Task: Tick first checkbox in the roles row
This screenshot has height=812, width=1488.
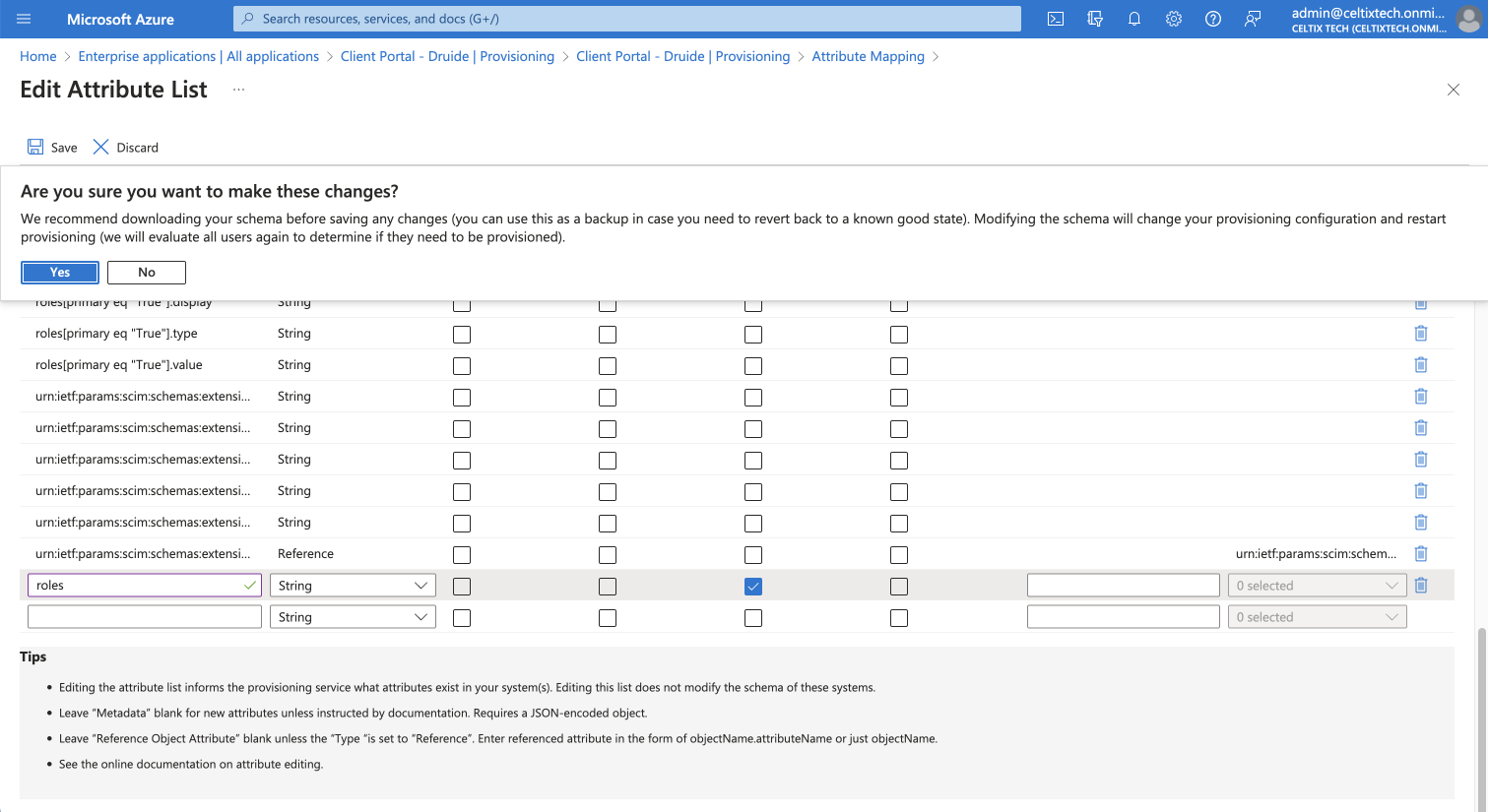Action: [x=462, y=587]
